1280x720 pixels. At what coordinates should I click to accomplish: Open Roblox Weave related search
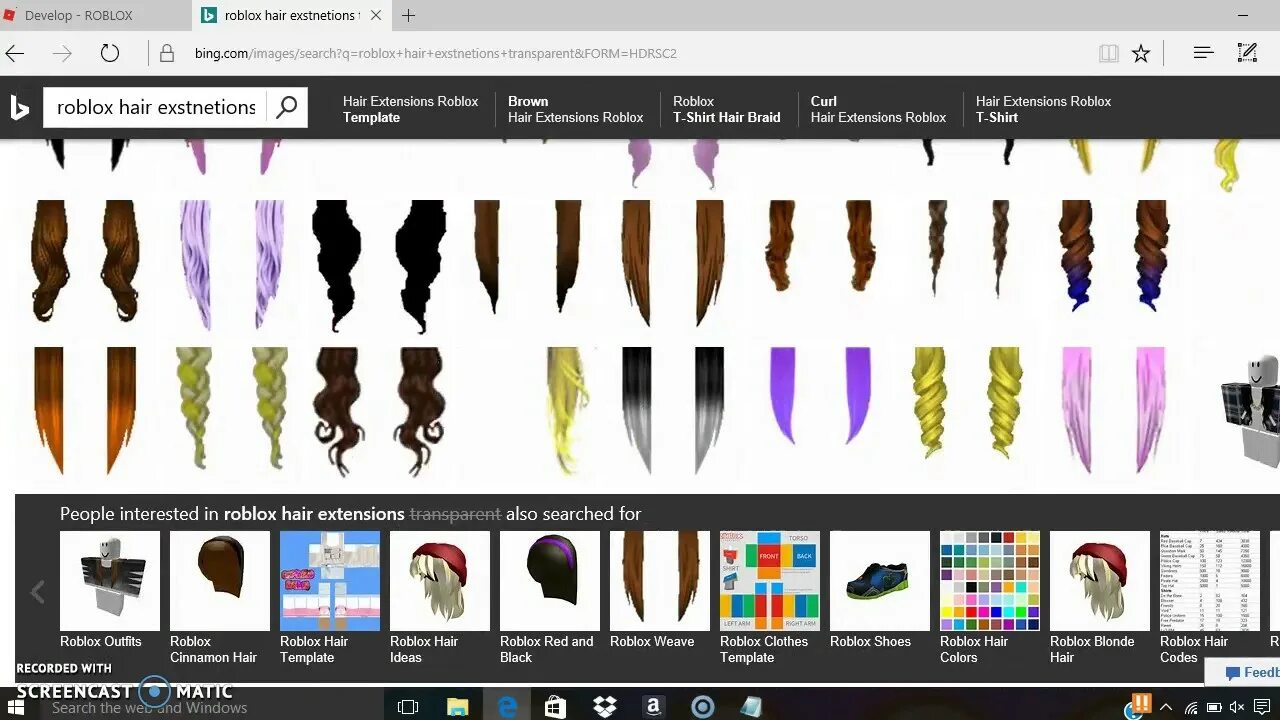pyautogui.click(x=660, y=591)
